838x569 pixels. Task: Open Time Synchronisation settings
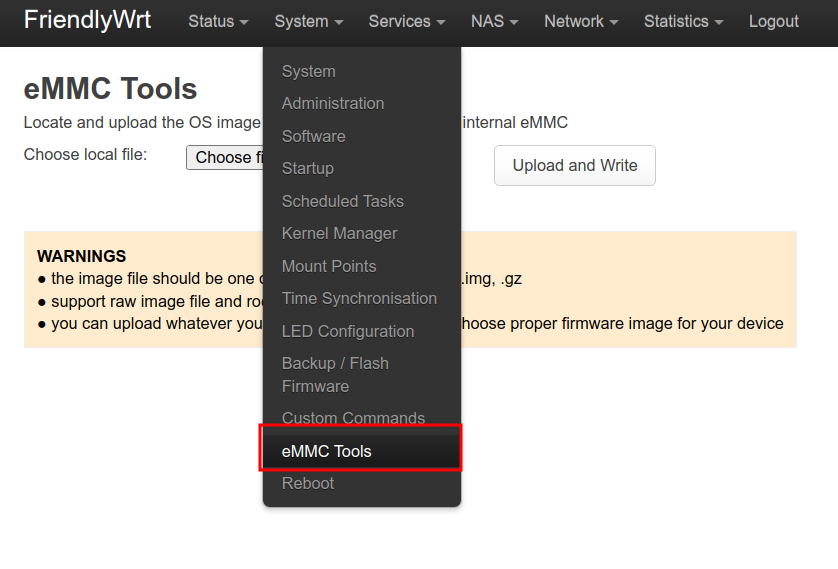point(359,298)
